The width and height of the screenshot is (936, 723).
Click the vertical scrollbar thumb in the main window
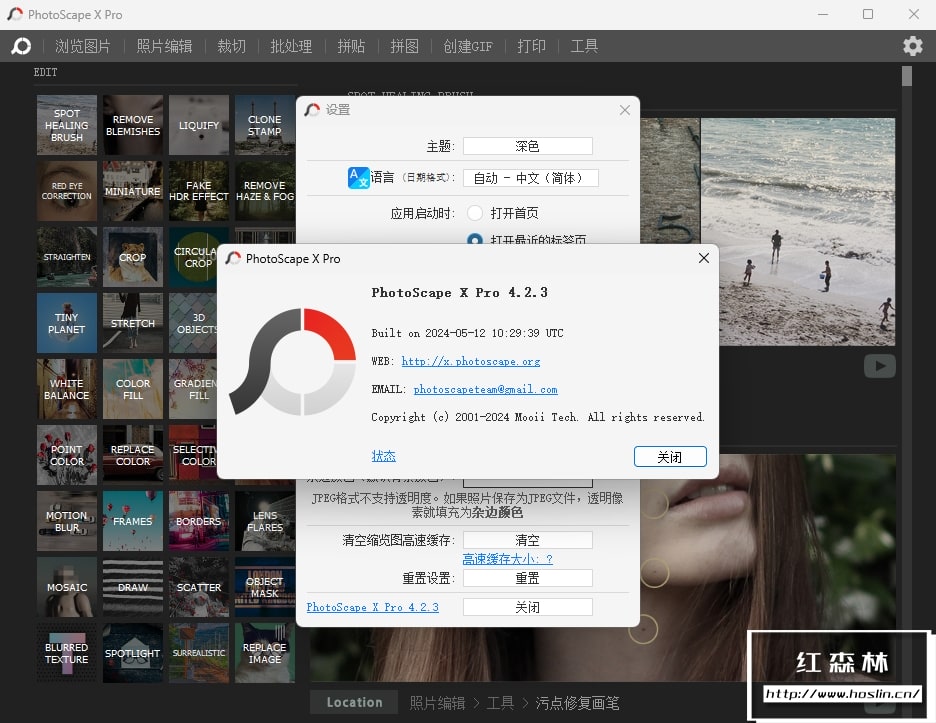click(x=907, y=76)
